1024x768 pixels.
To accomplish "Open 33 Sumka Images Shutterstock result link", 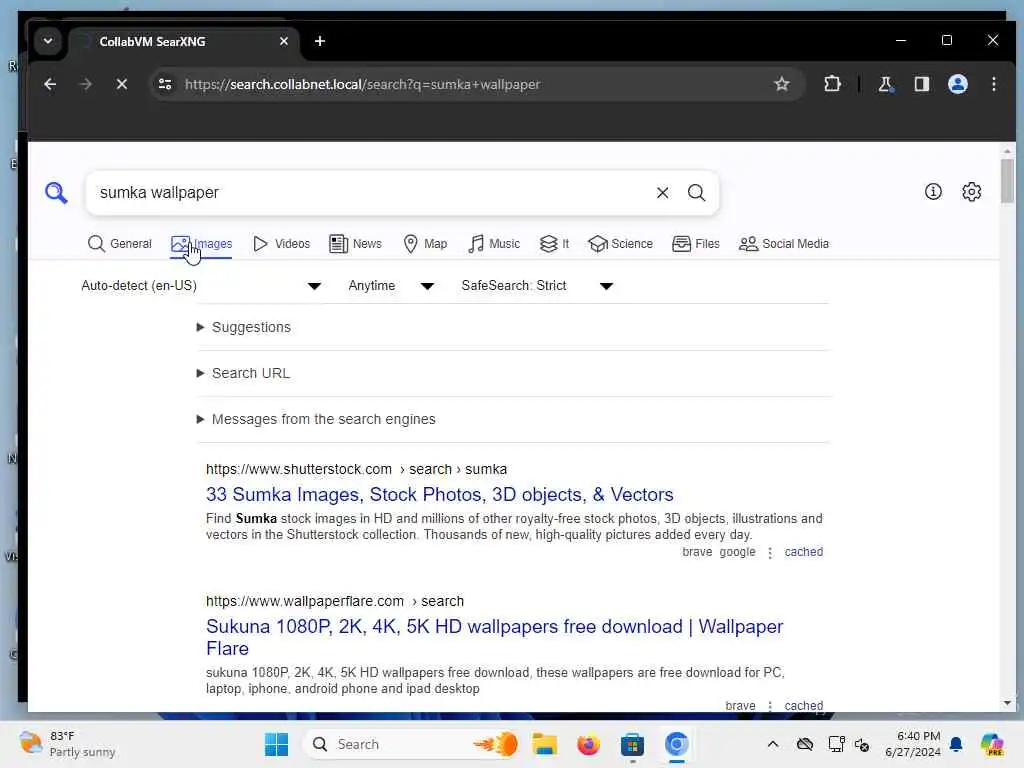I will (x=440, y=494).
